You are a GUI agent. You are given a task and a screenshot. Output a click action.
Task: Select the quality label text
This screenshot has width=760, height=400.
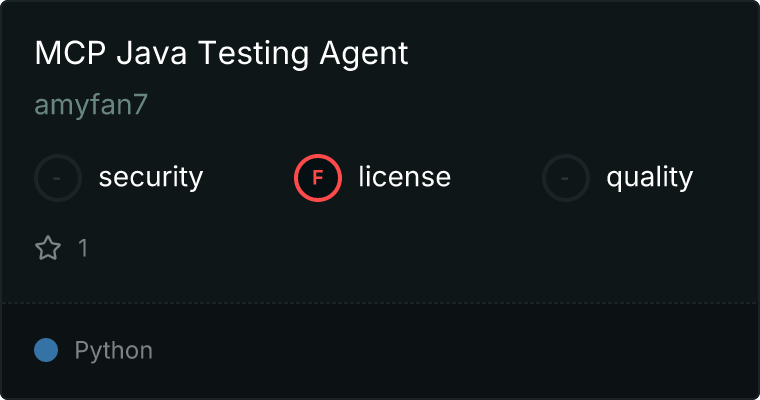pos(649,178)
